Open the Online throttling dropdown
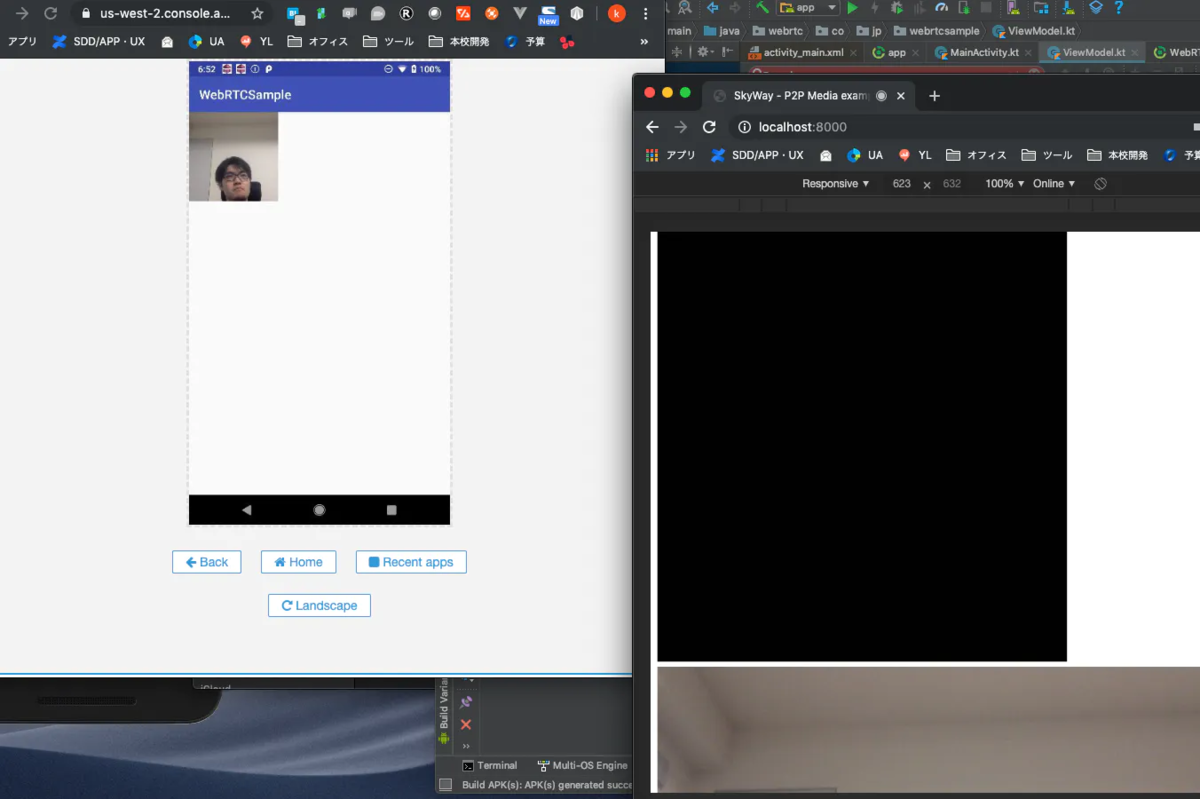Viewport: 1200px width, 799px height. pyautogui.click(x=1054, y=183)
